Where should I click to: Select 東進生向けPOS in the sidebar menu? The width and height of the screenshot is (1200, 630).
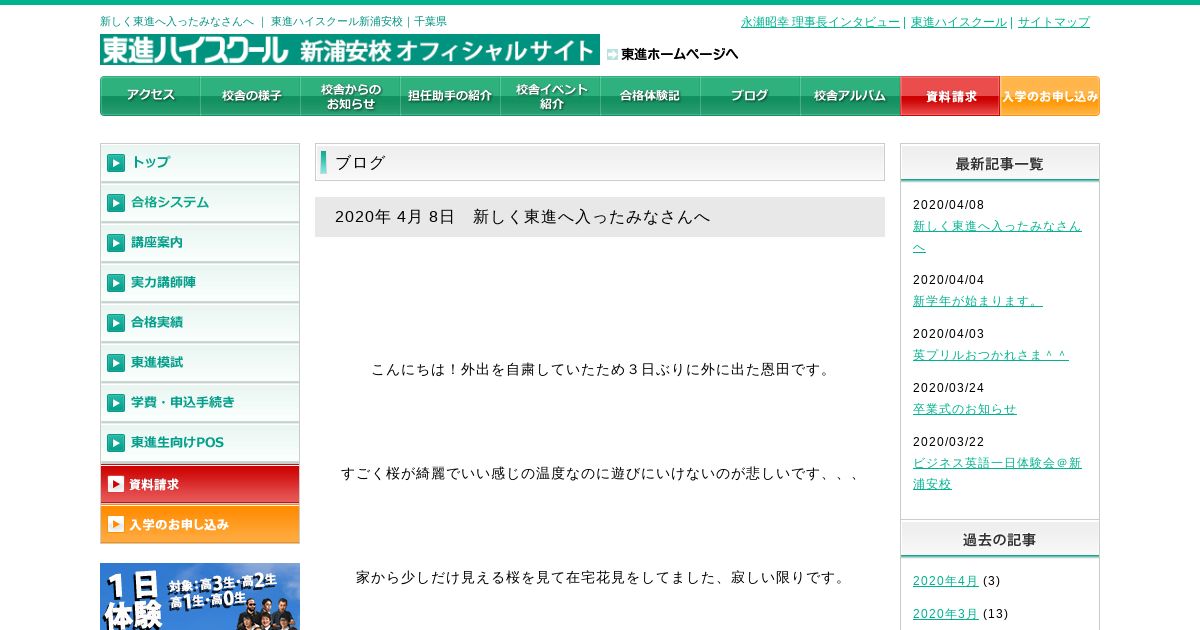200,442
